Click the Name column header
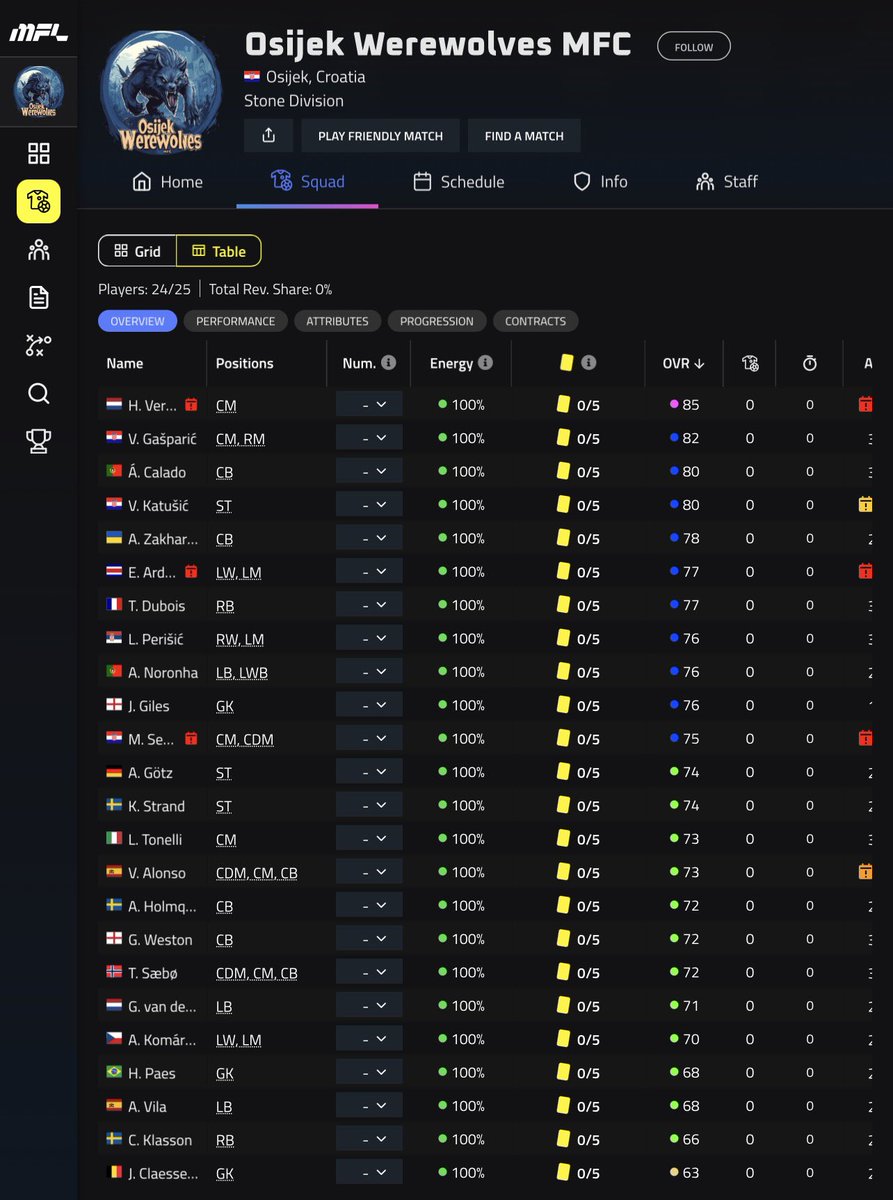This screenshot has height=1200, width=893. tap(125, 363)
